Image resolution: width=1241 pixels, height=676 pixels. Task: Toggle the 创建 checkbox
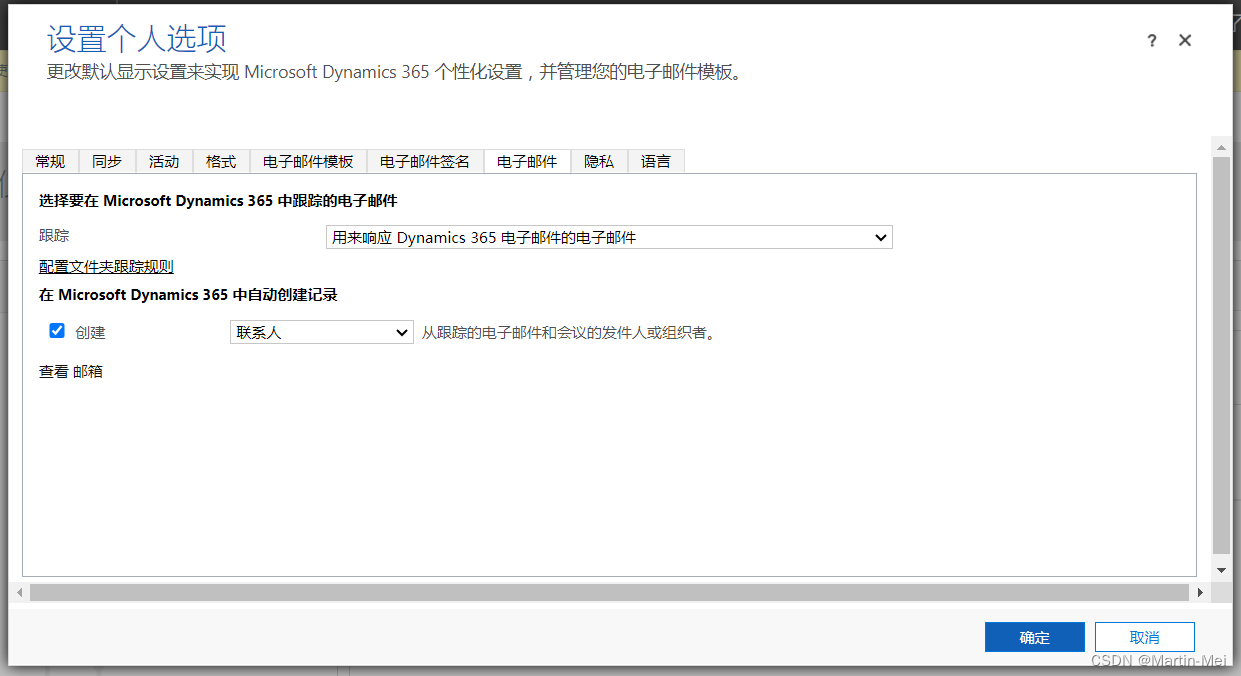[57, 331]
